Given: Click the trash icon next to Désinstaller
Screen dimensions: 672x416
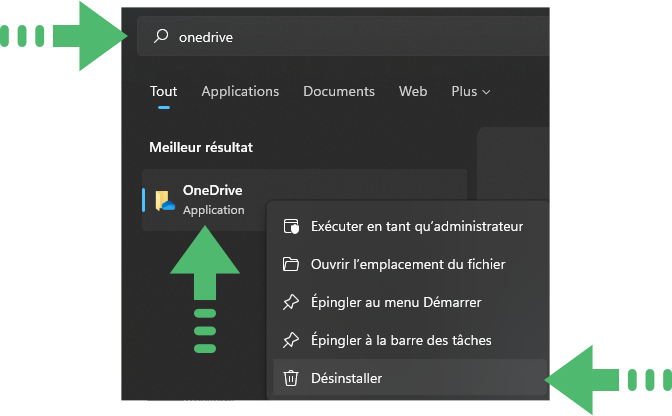Looking at the screenshot, I should pos(291,378).
